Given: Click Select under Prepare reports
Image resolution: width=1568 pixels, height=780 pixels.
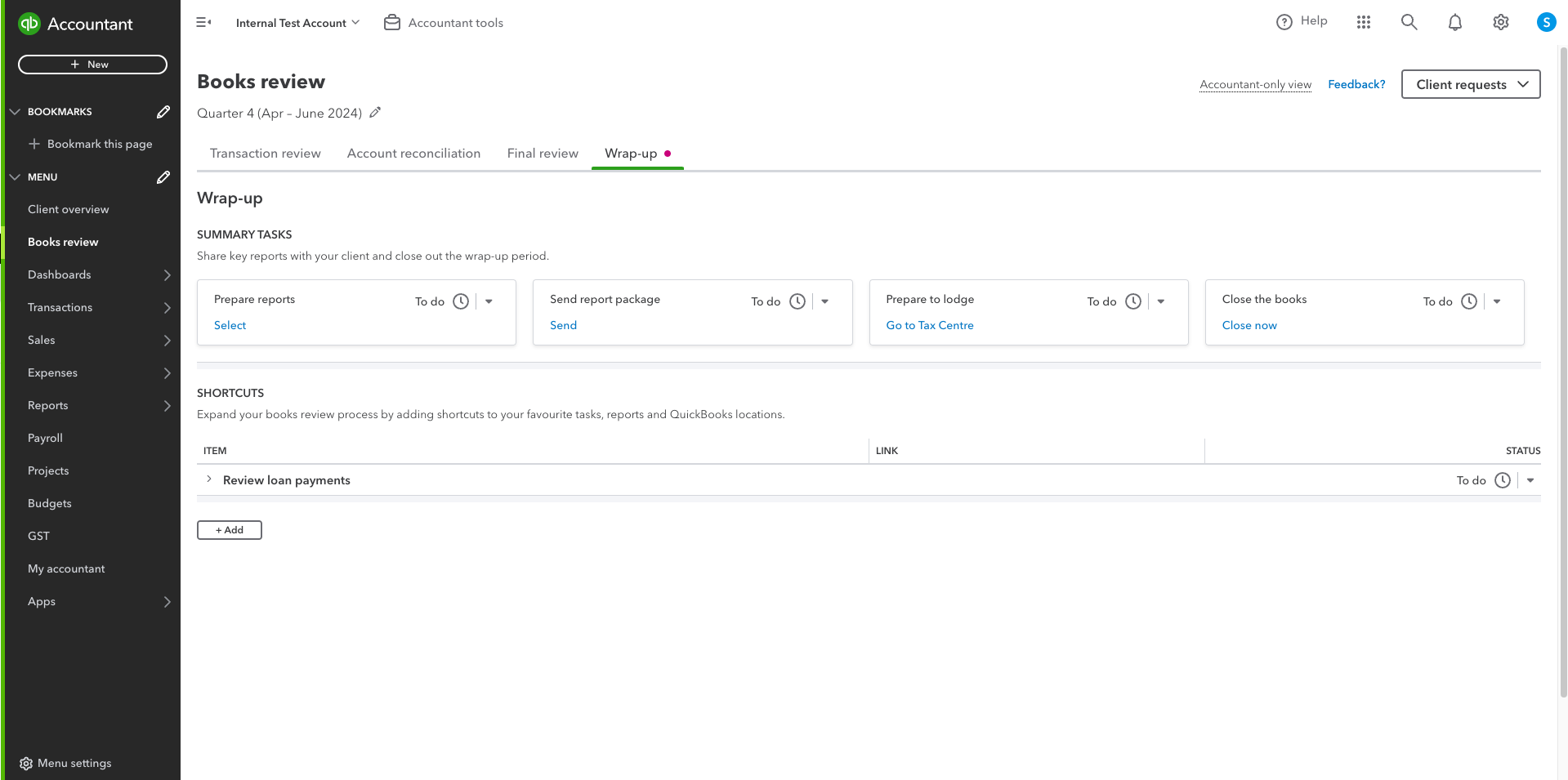Looking at the screenshot, I should tap(230, 325).
